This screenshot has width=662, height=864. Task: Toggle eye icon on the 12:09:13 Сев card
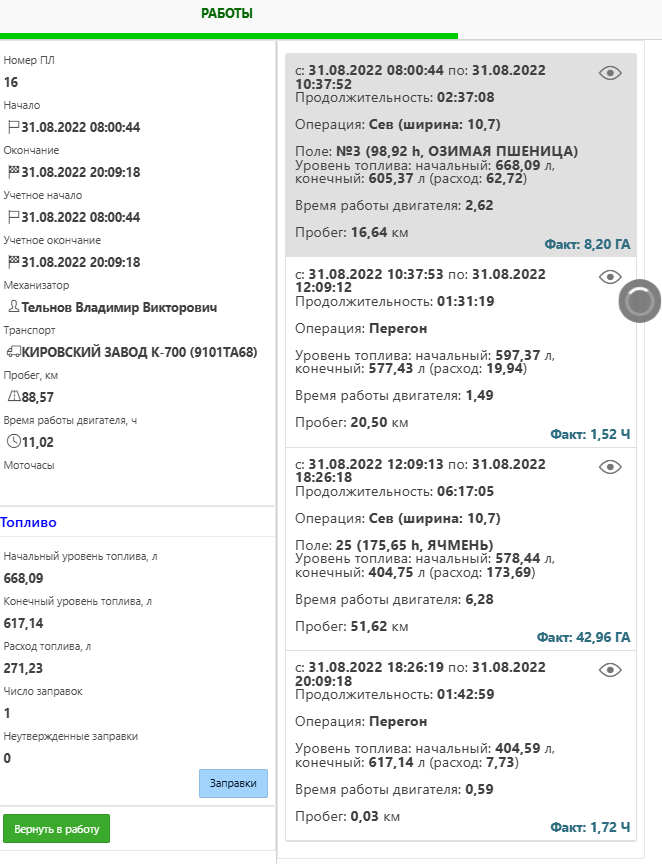pyautogui.click(x=610, y=467)
